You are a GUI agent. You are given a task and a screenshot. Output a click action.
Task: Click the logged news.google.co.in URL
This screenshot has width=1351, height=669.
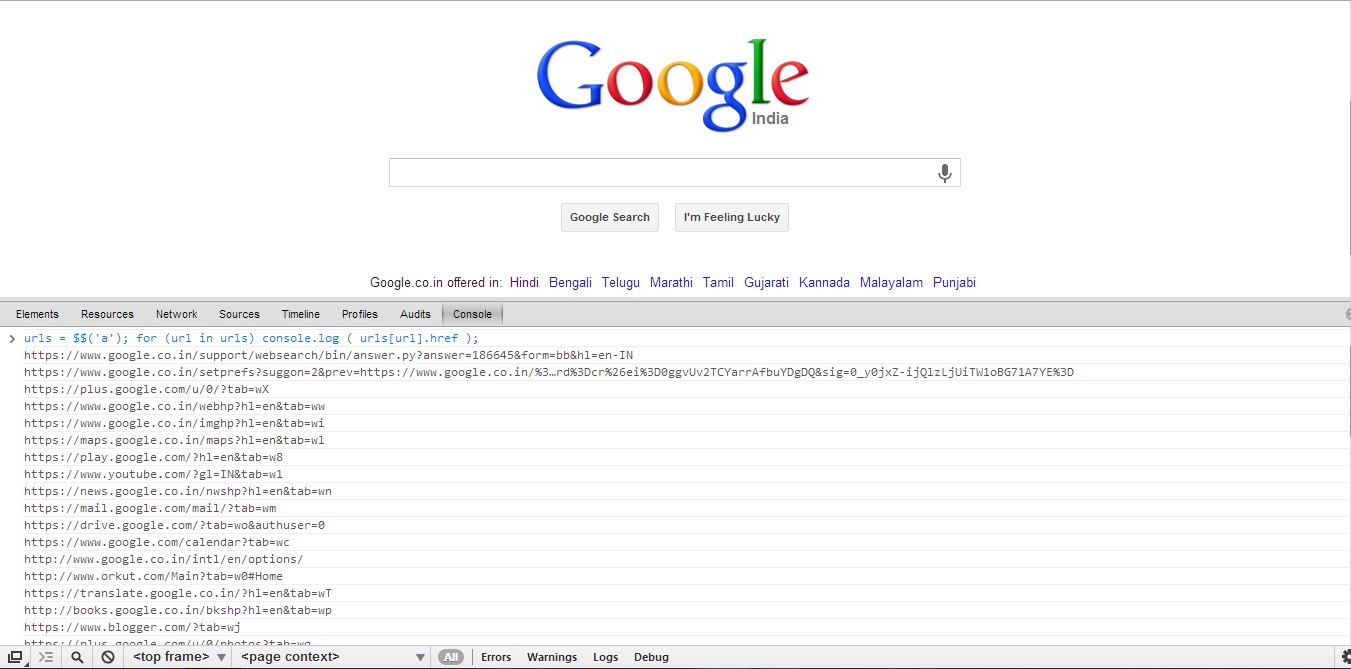pos(178,491)
